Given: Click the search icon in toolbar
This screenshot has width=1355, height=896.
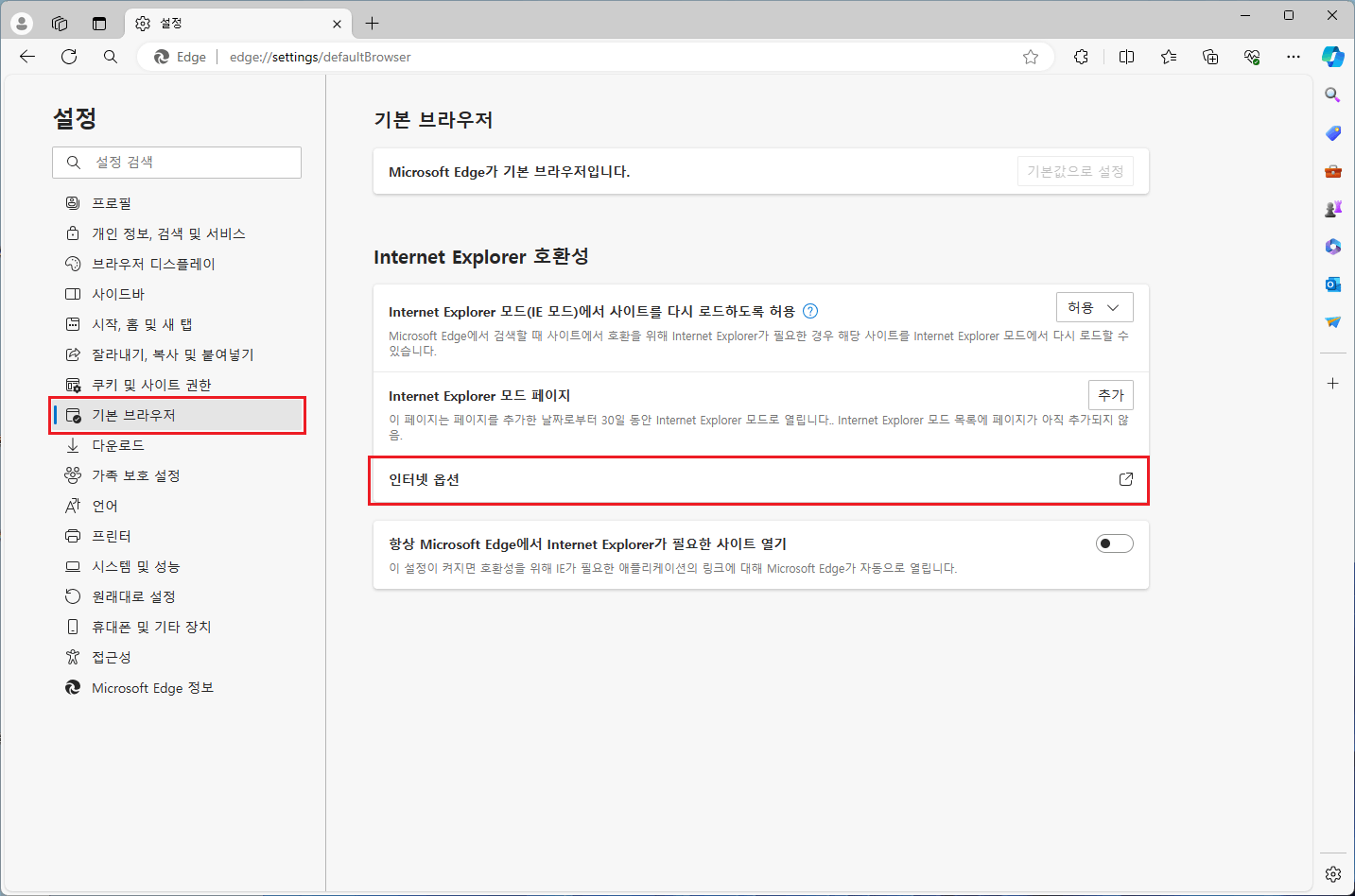Looking at the screenshot, I should [x=111, y=57].
